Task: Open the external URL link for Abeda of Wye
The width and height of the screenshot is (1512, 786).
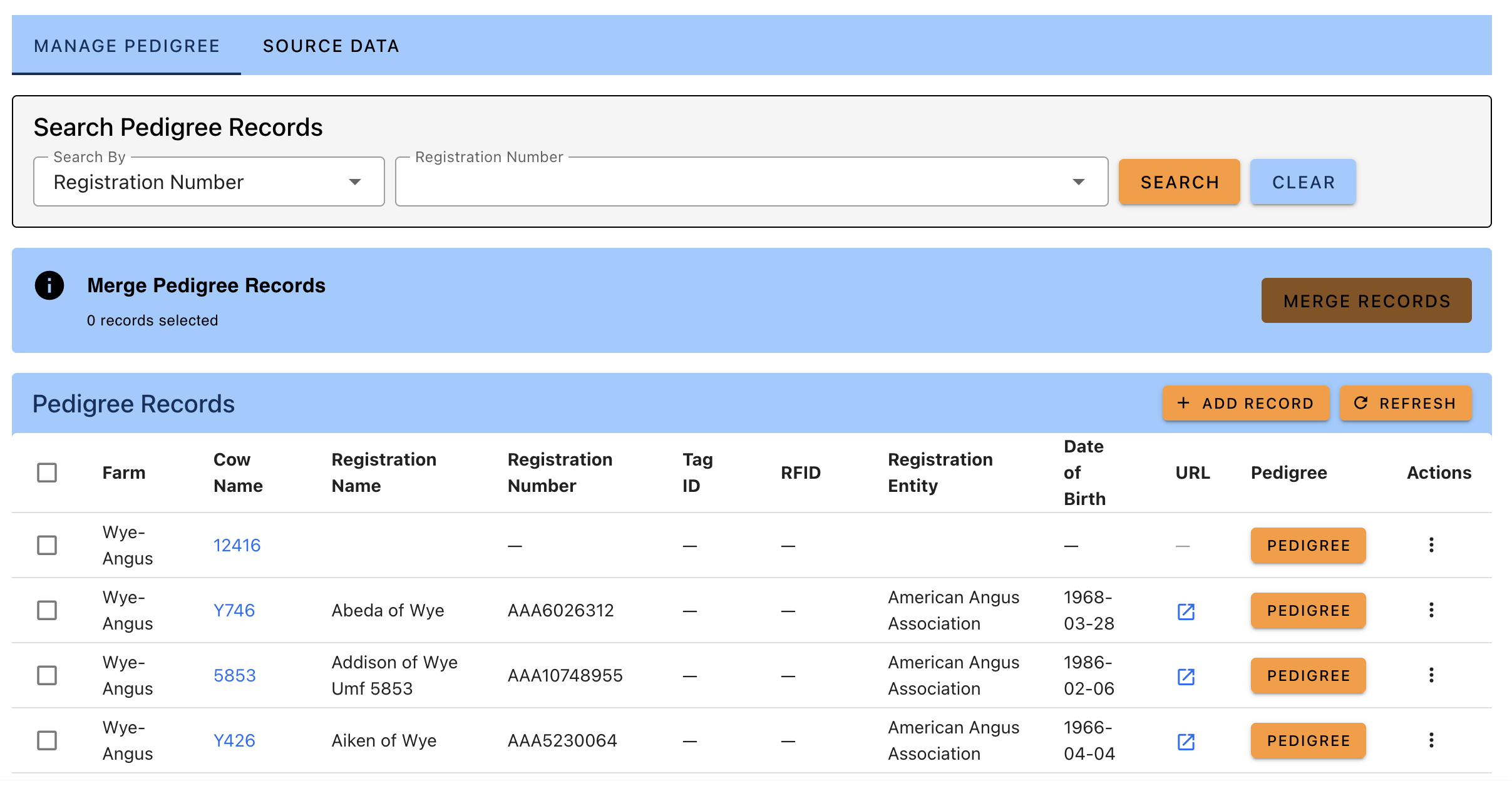Action: click(x=1186, y=611)
